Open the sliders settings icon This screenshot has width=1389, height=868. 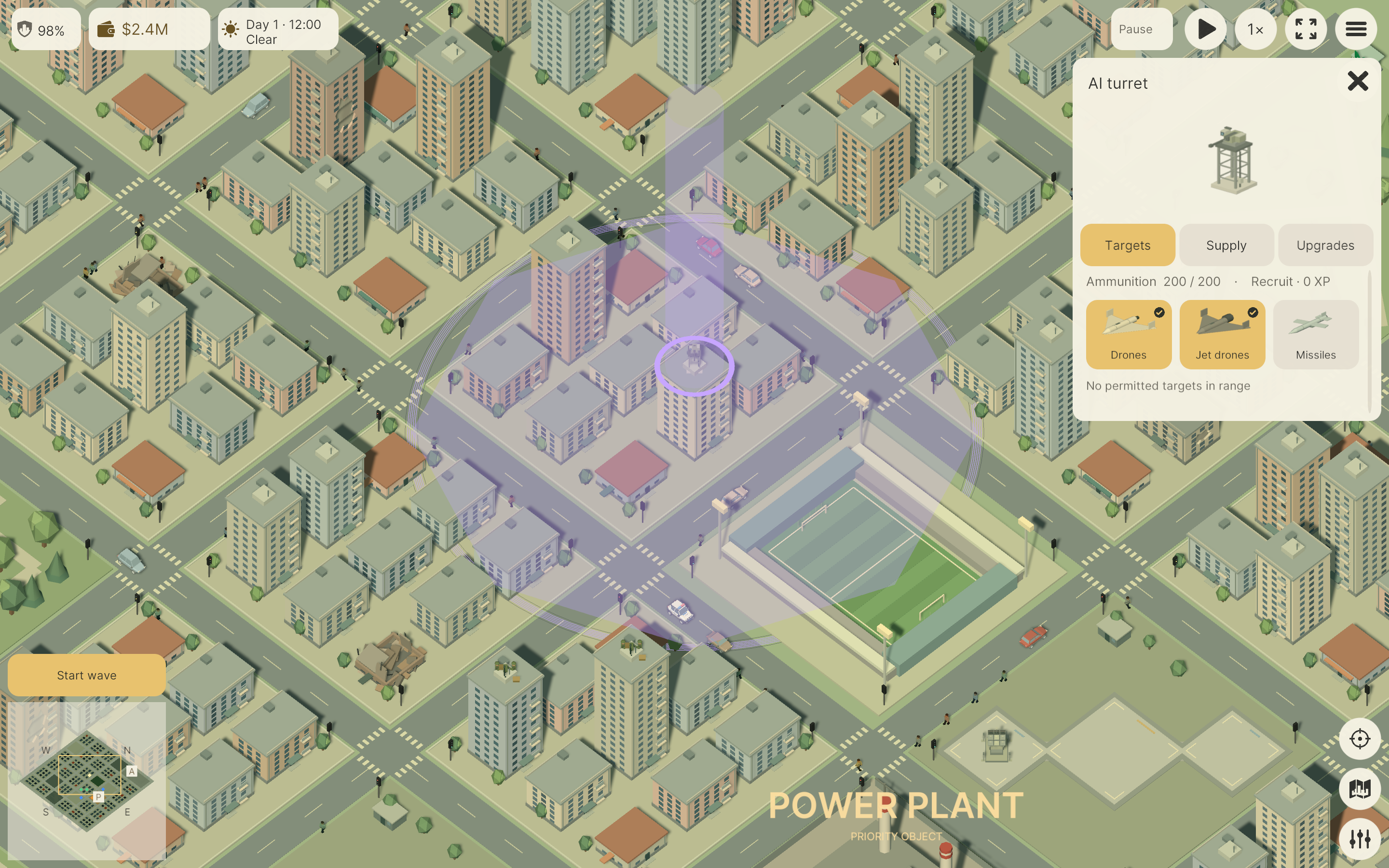[x=1360, y=839]
